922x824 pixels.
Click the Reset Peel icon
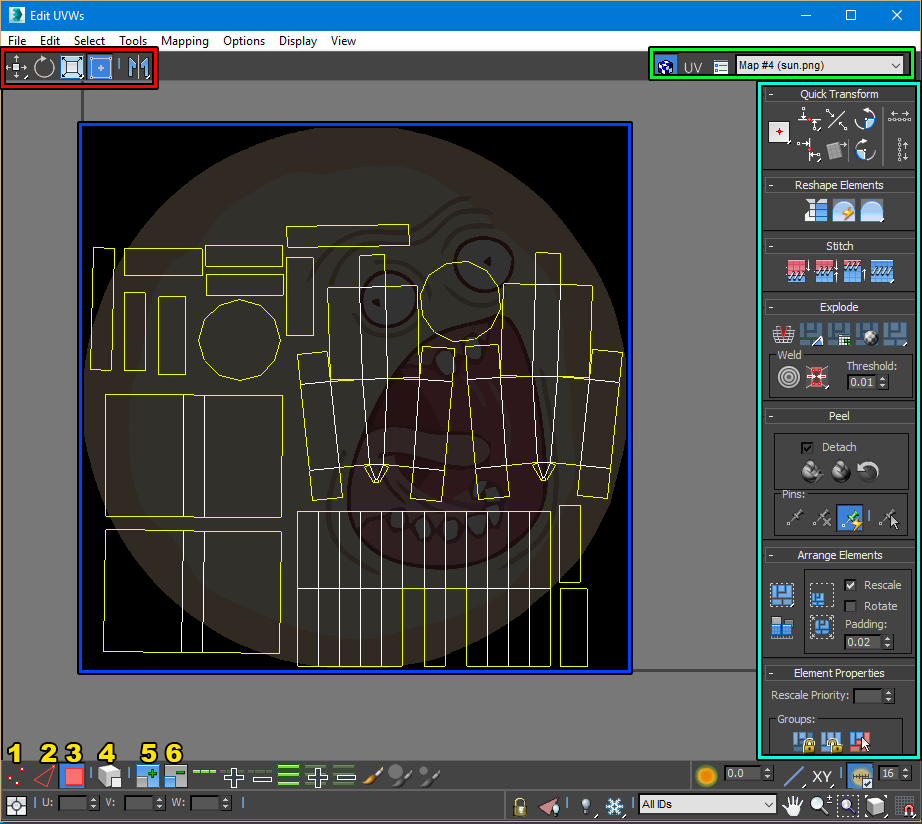(868, 471)
